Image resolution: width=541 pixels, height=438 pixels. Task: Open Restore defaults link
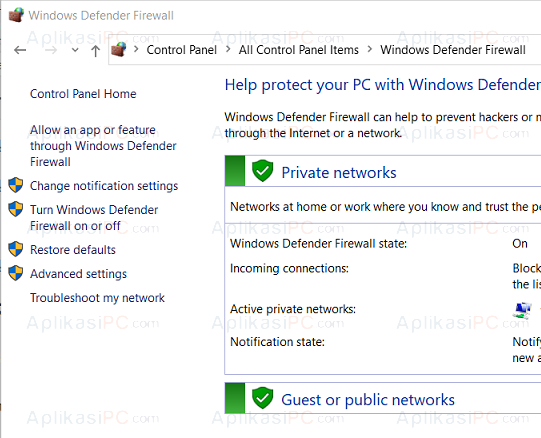[x=73, y=250]
